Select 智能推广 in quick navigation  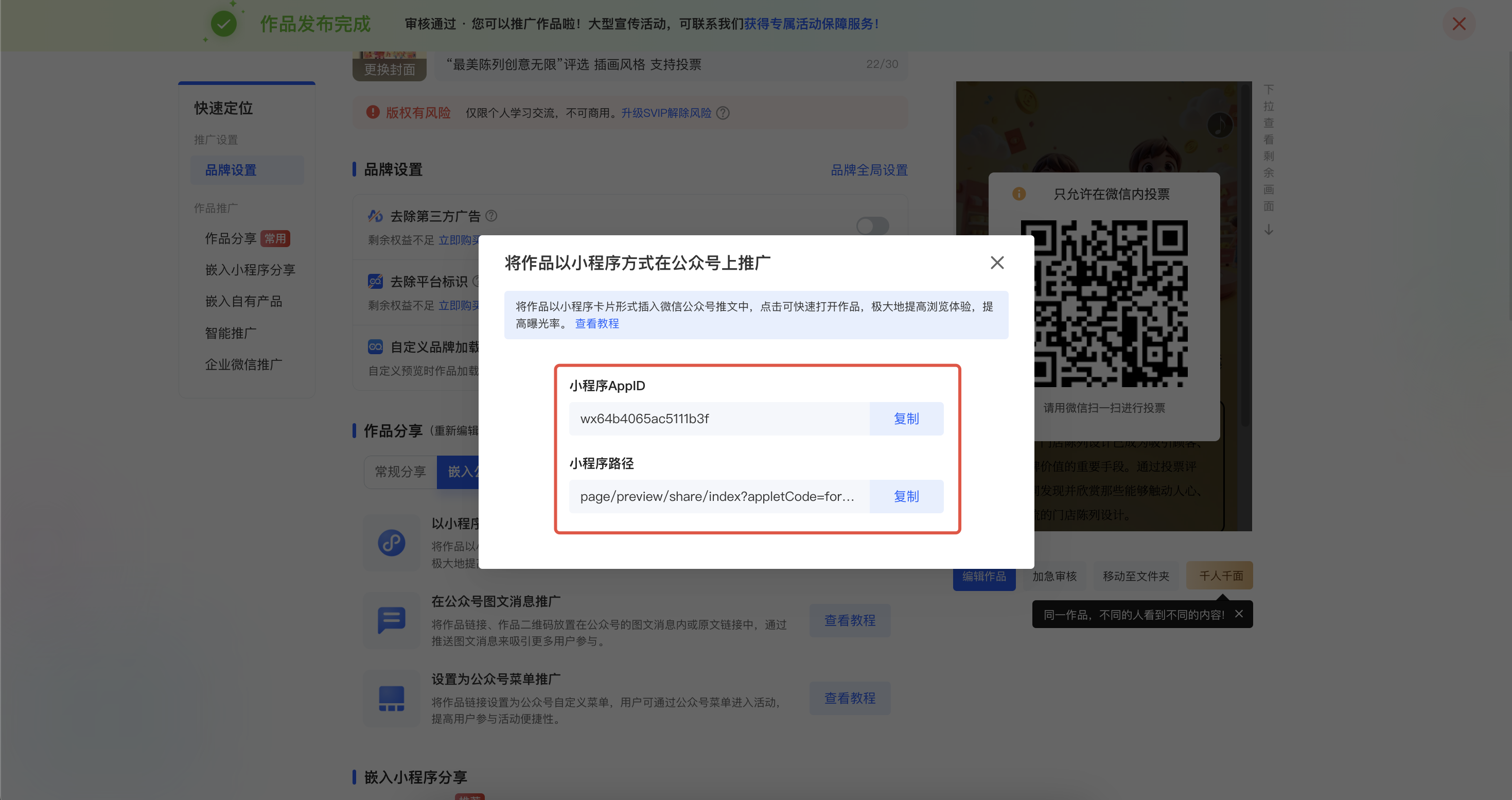point(231,334)
